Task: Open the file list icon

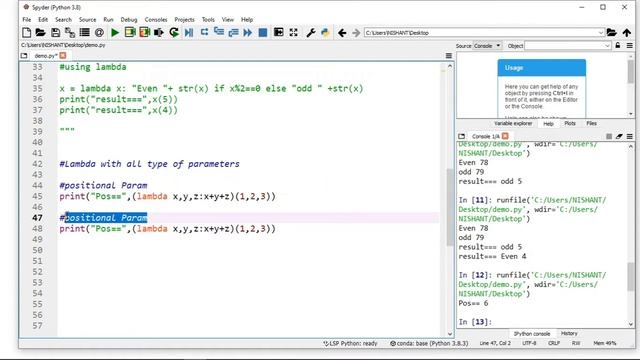Action: coord(84,33)
